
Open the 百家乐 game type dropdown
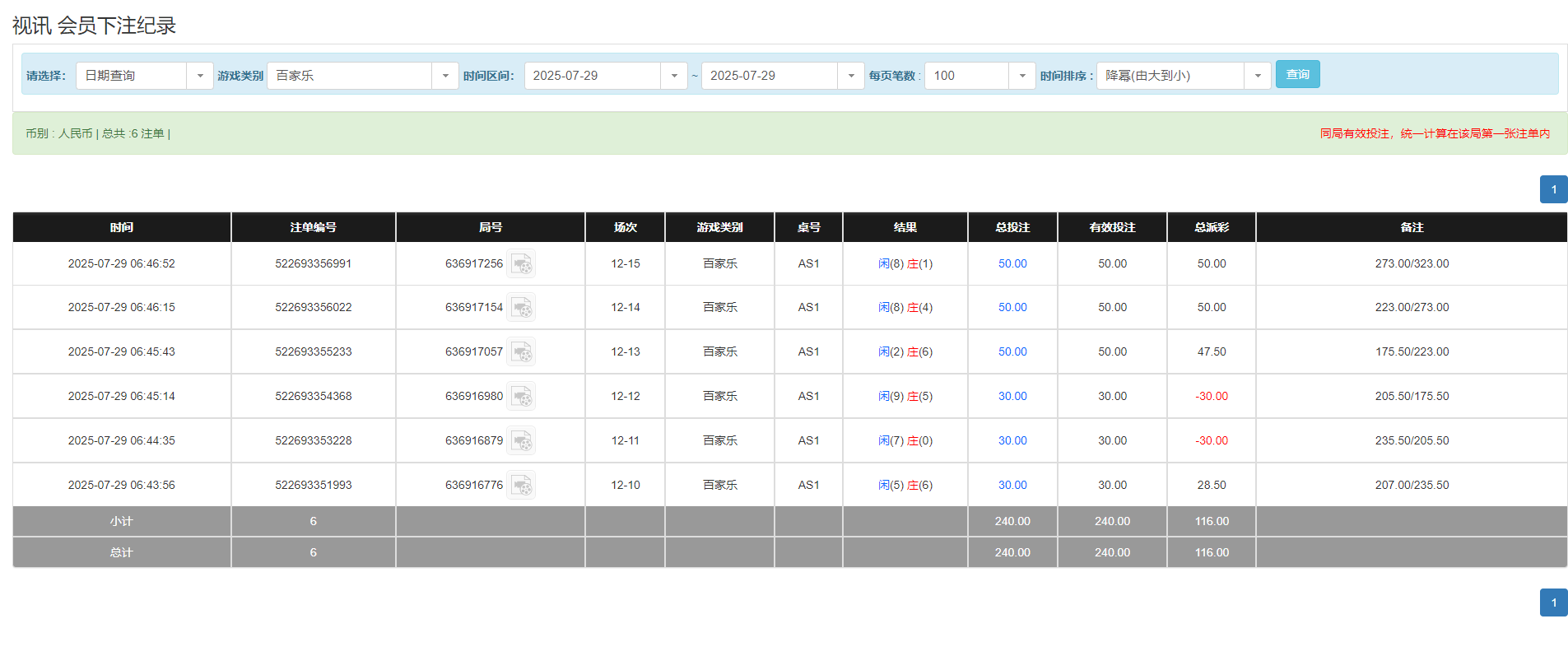pos(444,76)
